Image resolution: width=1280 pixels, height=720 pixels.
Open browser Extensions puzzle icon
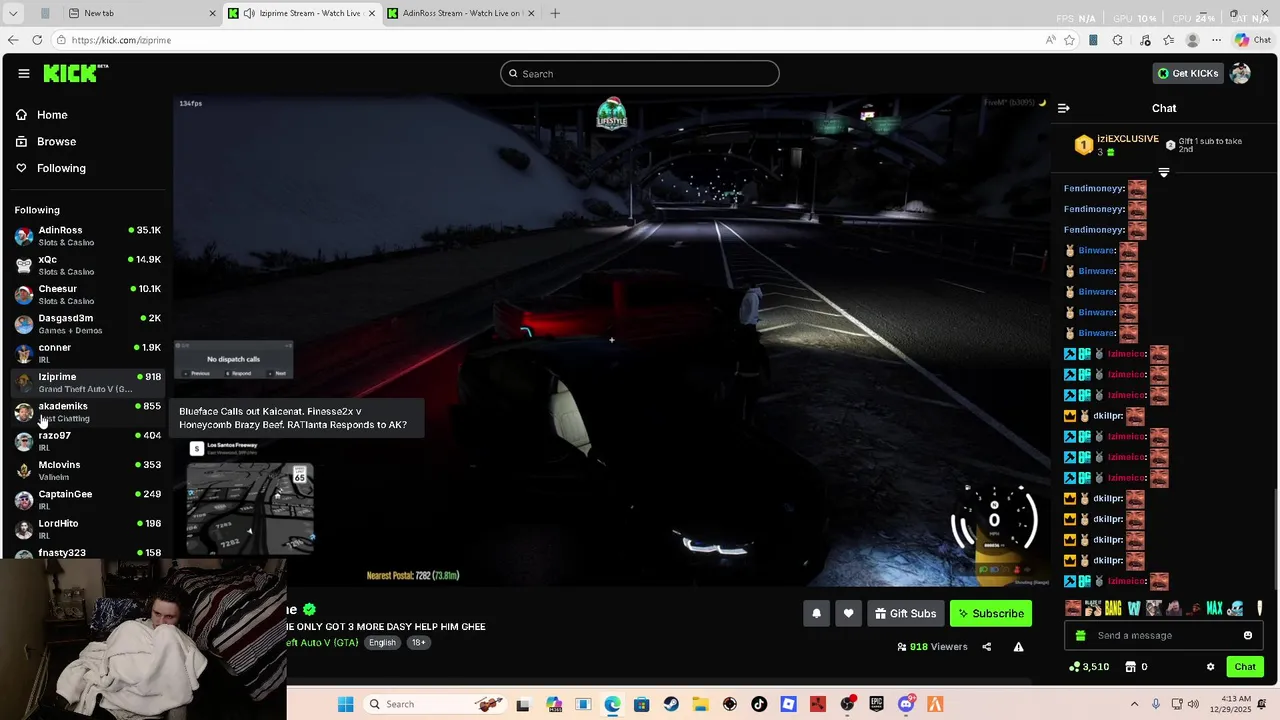point(1117,40)
